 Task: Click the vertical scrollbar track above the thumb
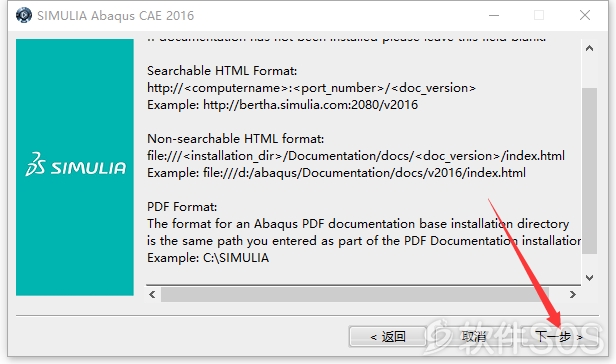point(589,72)
